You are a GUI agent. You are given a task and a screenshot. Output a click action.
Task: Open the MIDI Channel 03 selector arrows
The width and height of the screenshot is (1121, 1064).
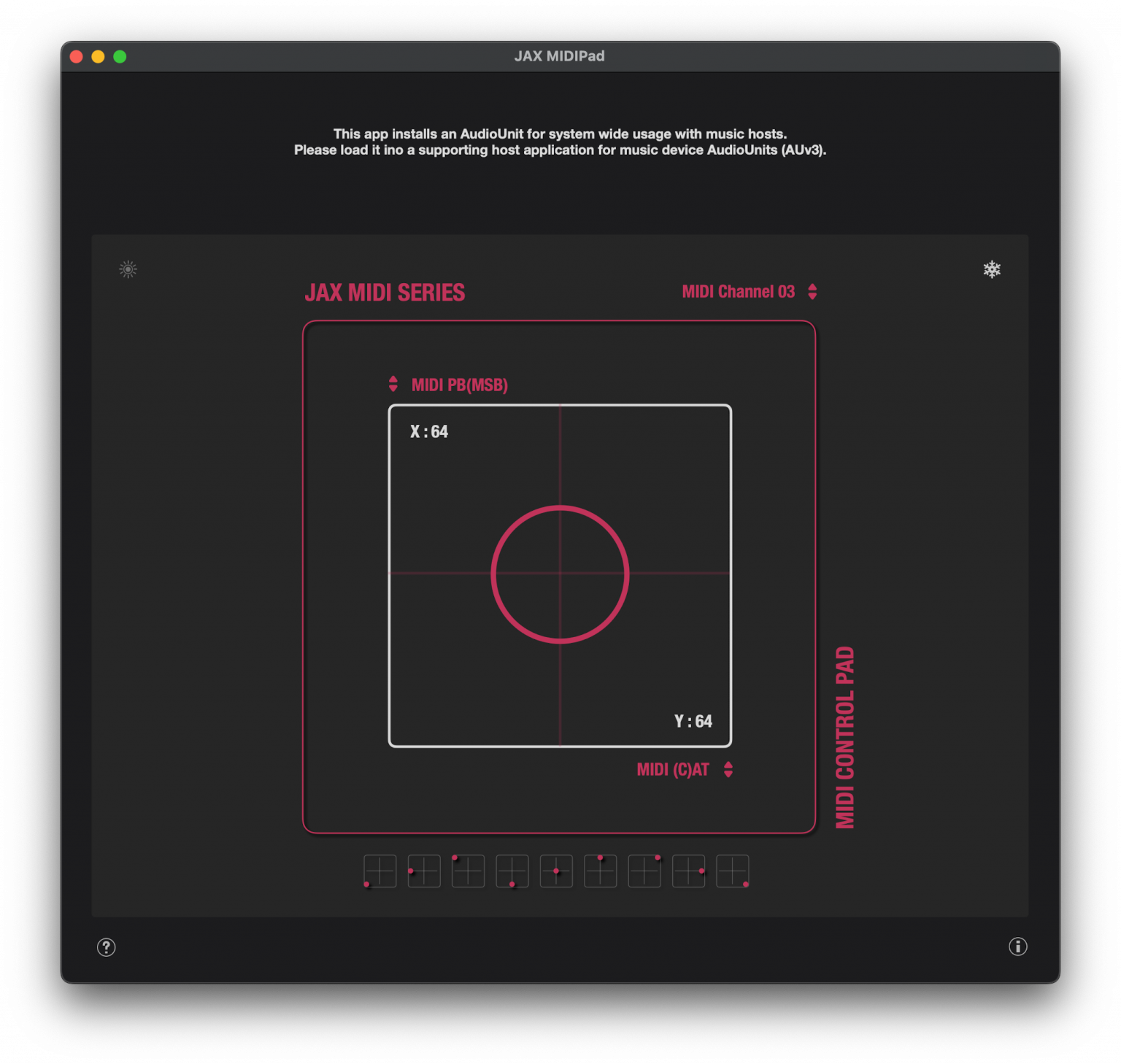pyautogui.click(x=812, y=291)
